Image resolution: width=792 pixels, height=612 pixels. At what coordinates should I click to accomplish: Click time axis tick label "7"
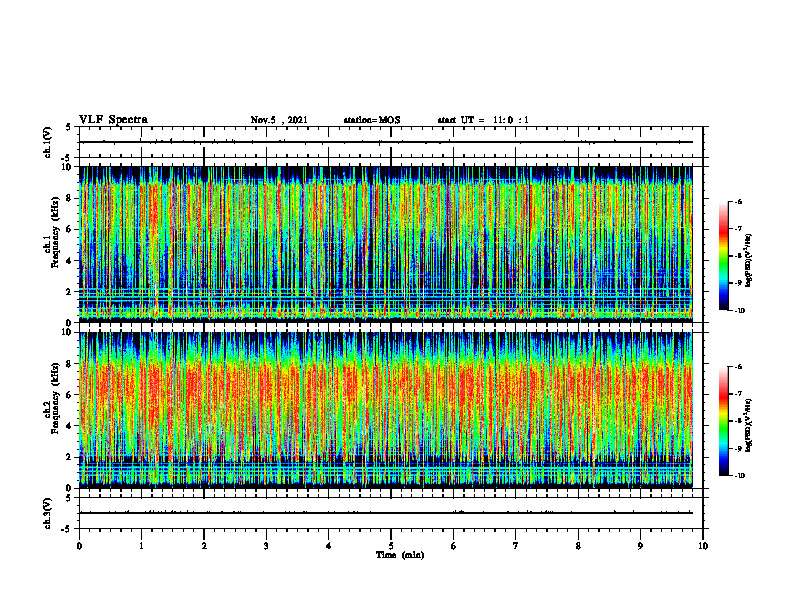(516, 546)
